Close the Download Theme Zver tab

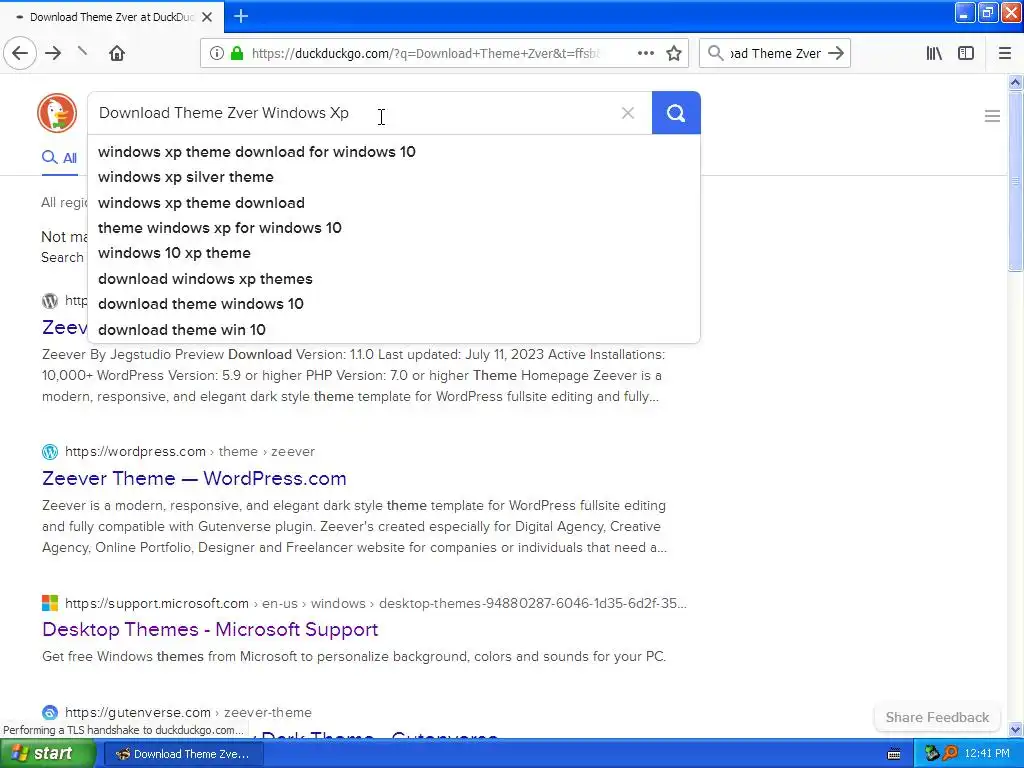[207, 17]
